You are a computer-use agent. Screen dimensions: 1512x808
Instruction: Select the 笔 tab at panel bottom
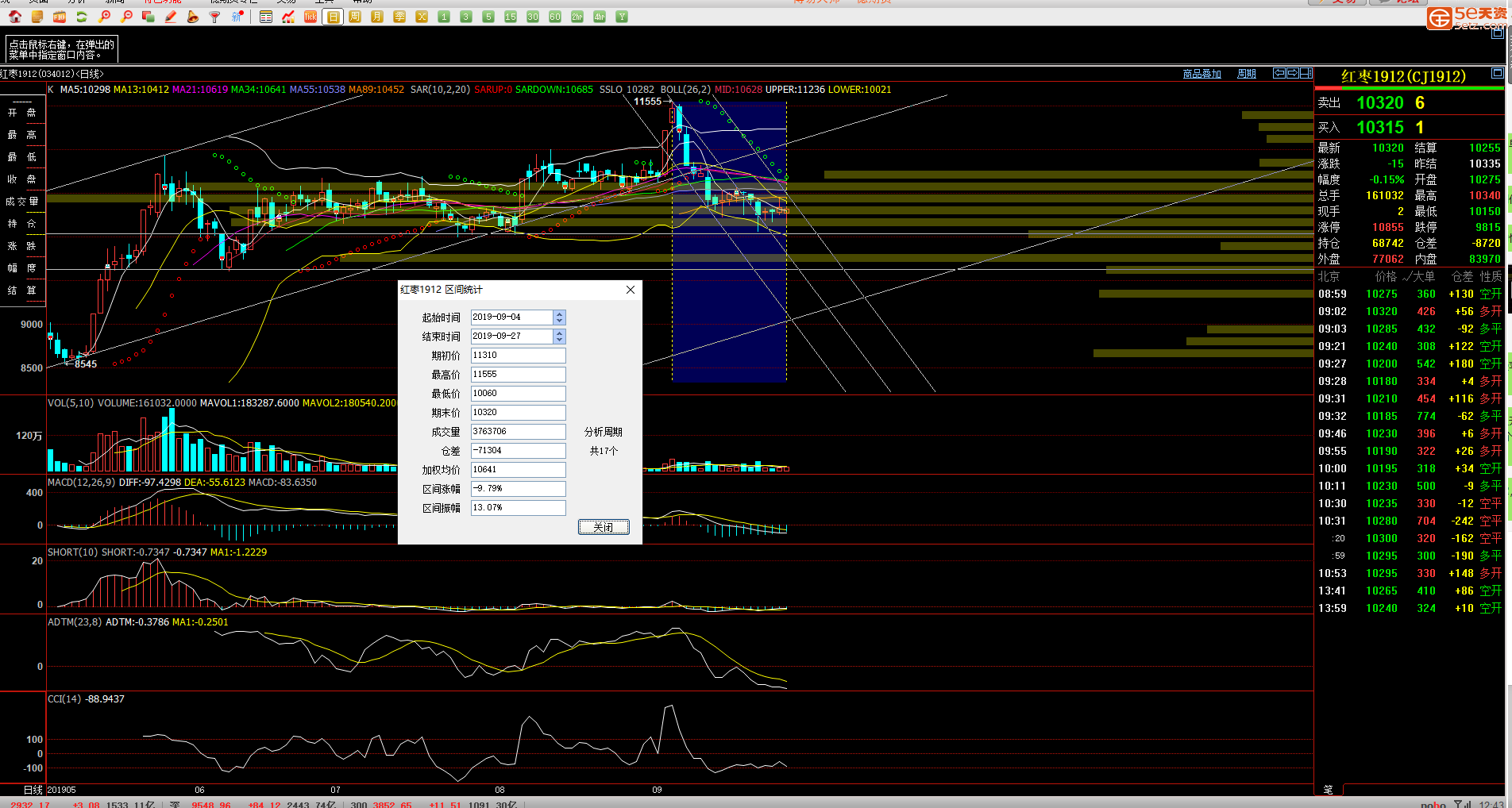pos(1329,790)
